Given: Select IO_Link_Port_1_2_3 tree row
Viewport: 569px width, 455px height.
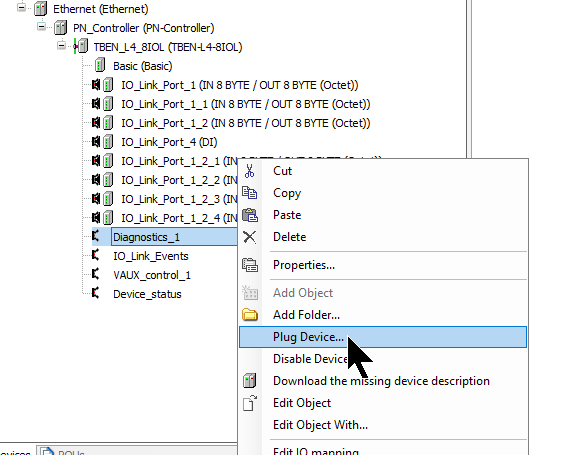Looking at the screenshot, I should point(179,199).
